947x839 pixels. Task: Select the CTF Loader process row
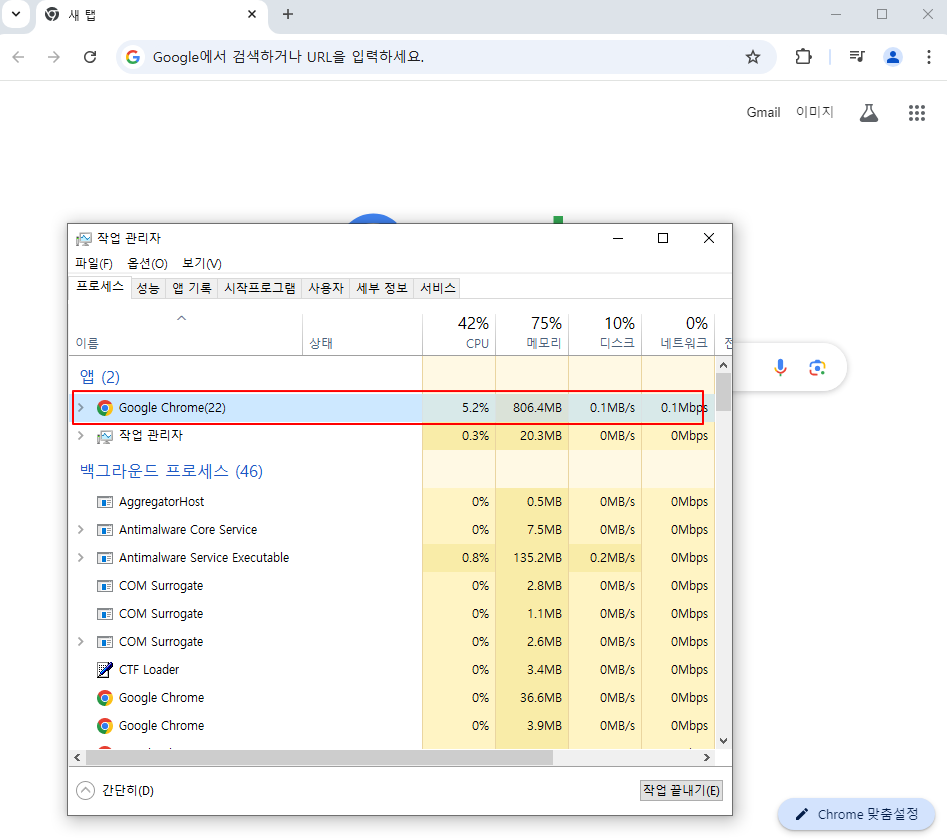392,669
